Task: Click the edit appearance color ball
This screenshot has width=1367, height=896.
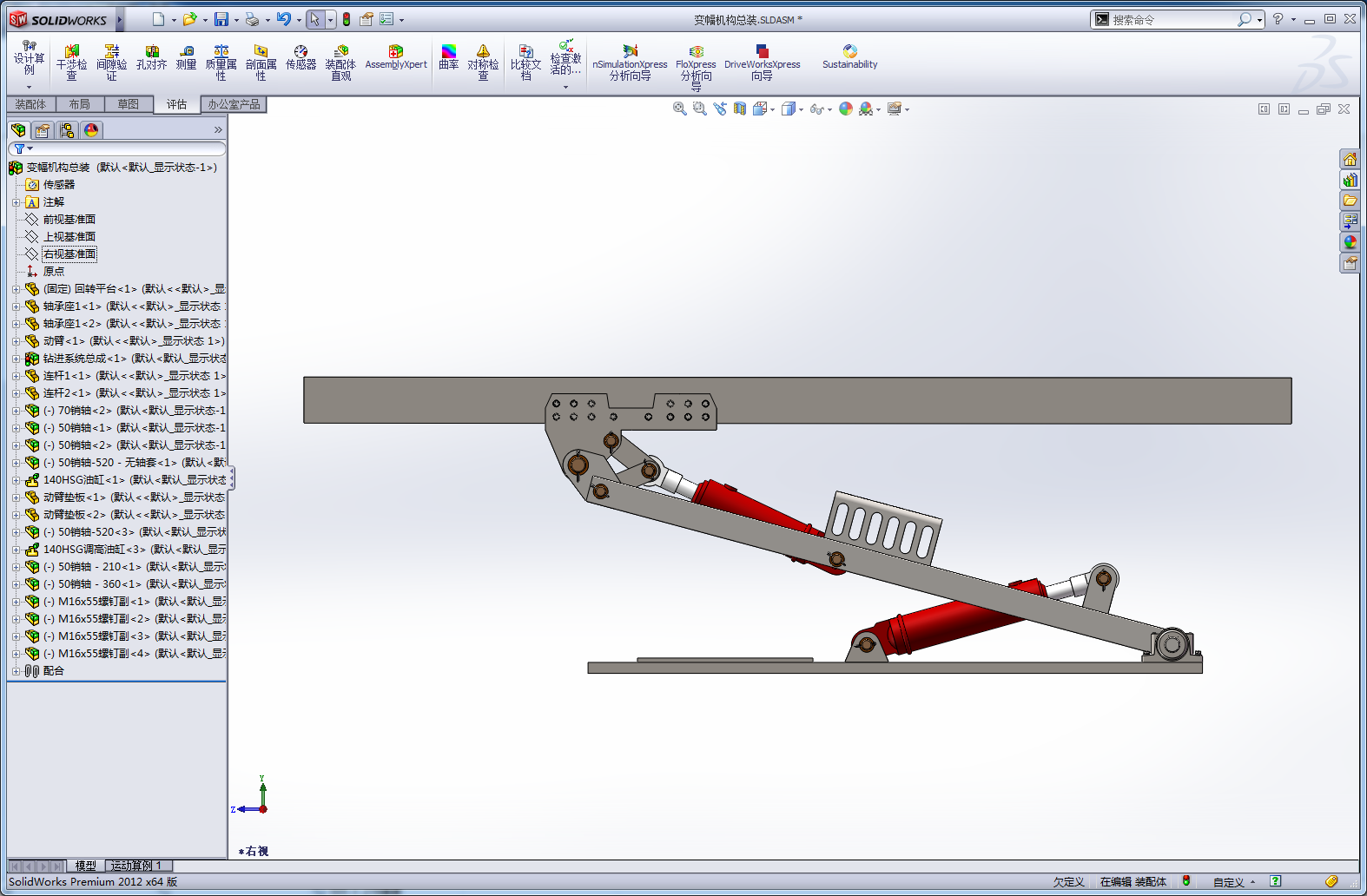Action: (845, 109)
